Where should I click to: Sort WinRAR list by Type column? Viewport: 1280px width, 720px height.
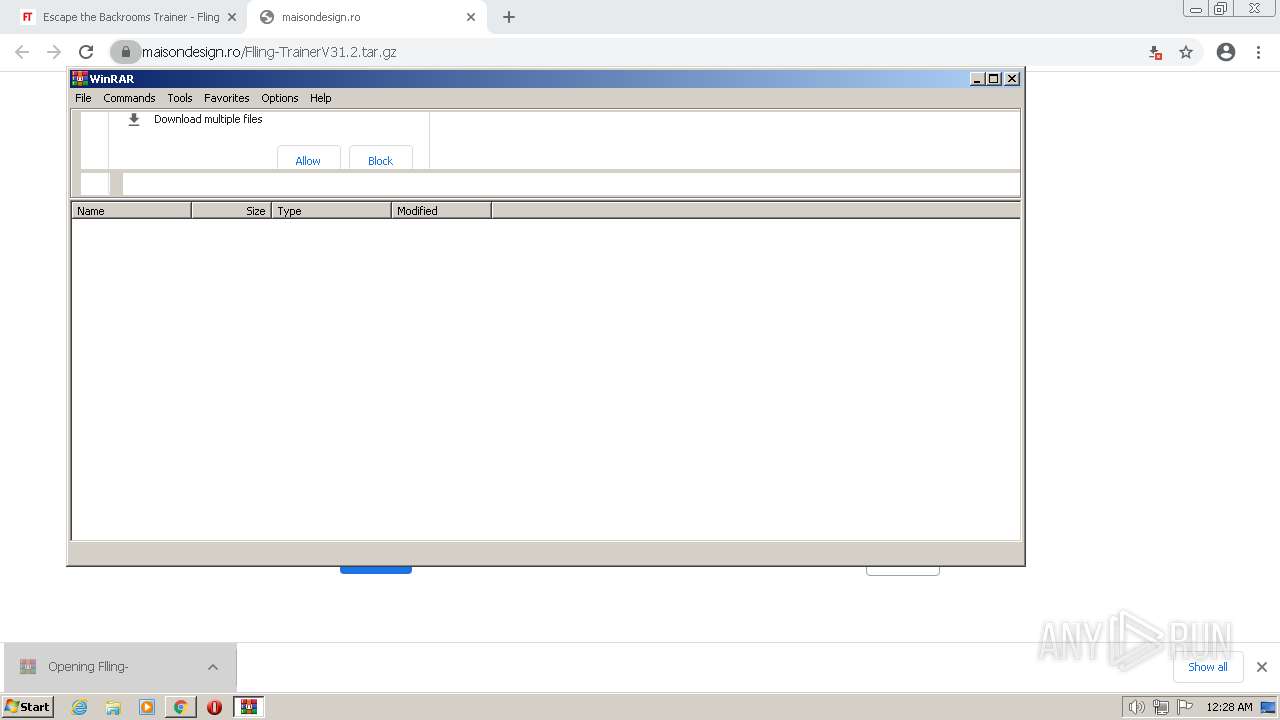331,210
